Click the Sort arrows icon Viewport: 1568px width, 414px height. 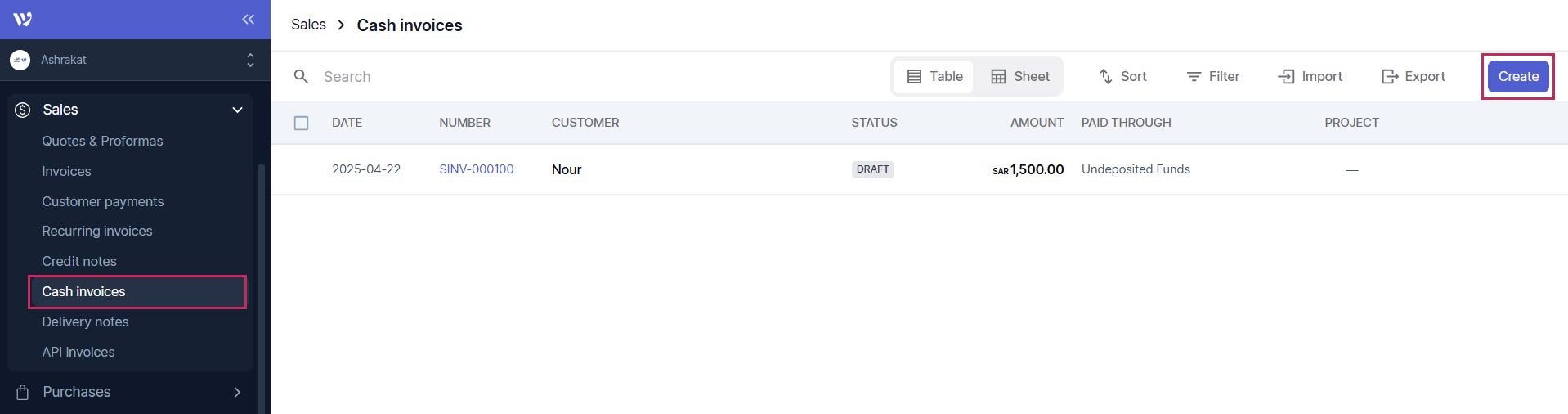(x=1105, y=76)
